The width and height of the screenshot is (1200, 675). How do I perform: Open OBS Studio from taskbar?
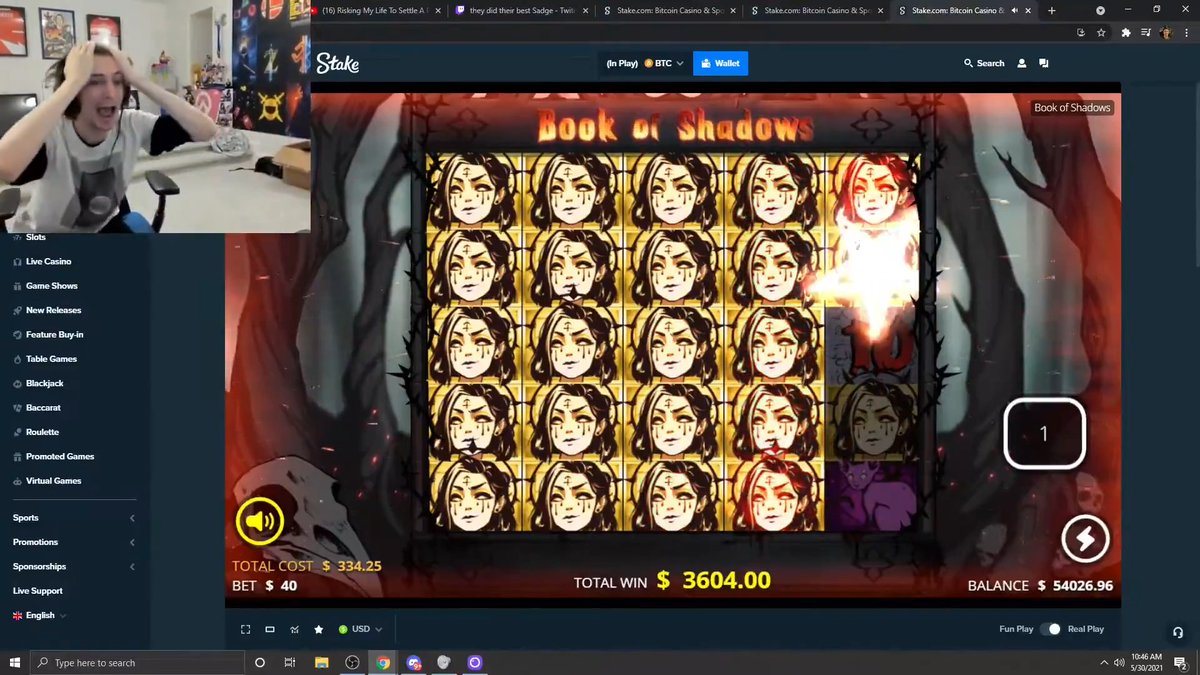(x=352, y=662)
